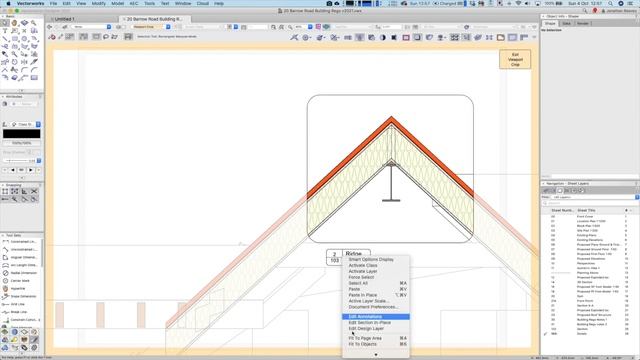The width and height of the screenshot is (640, 360).
Task: Click the Force Select context entry
Action: pyautogui.click(x=376, y=277)
